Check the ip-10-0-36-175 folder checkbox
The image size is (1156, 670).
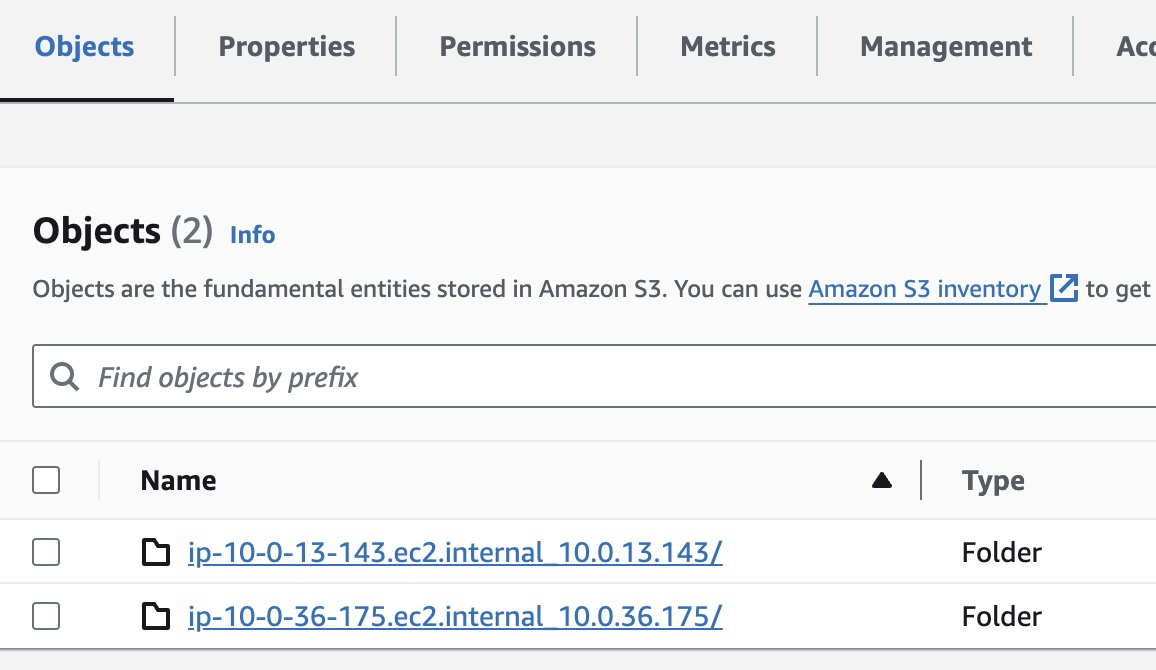click(x=46, y=617)
